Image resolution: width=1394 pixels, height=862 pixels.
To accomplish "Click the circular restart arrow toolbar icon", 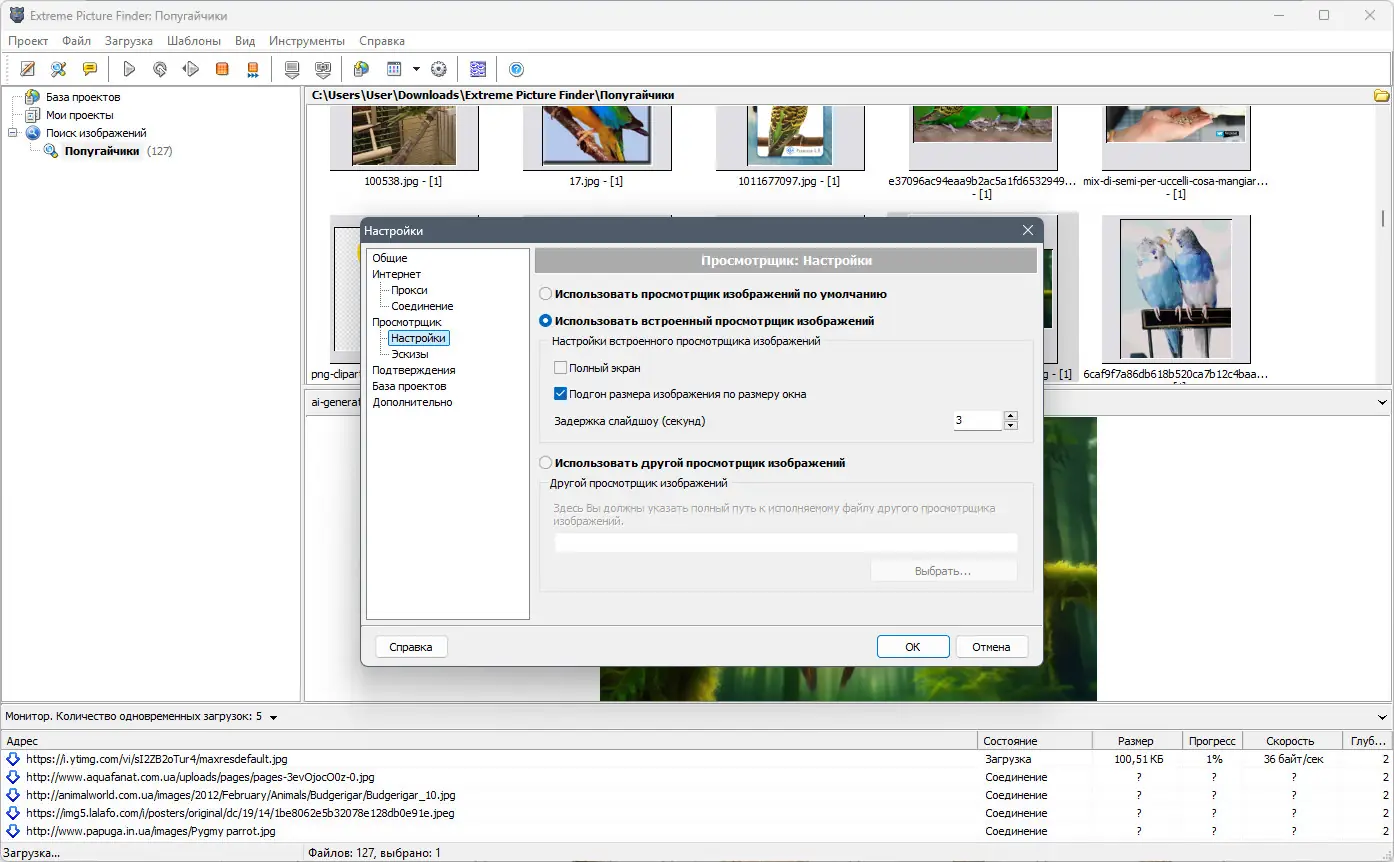I will 160,69.
